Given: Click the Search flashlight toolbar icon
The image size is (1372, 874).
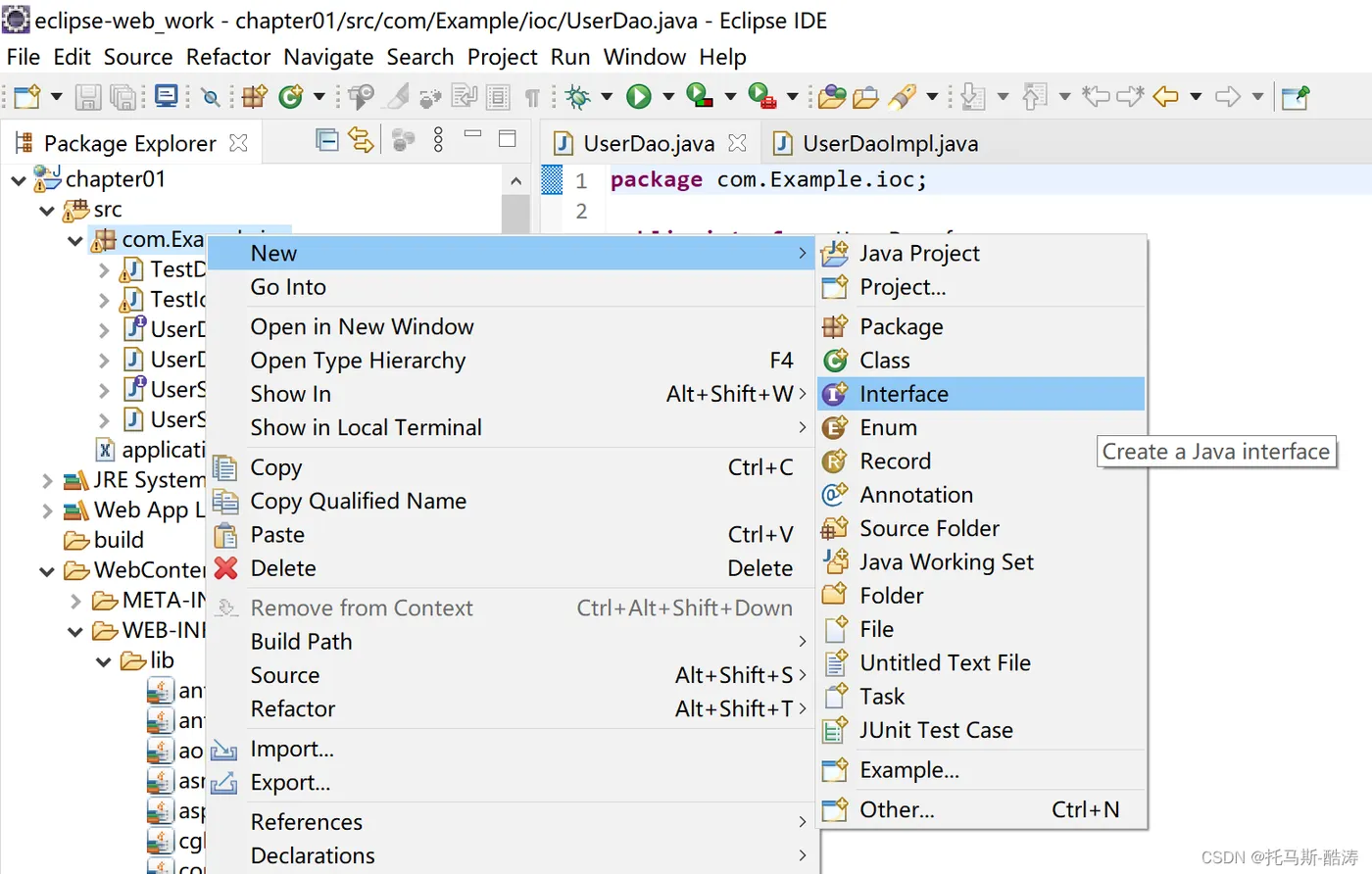Looking at the screenshot, I should 902,96.
